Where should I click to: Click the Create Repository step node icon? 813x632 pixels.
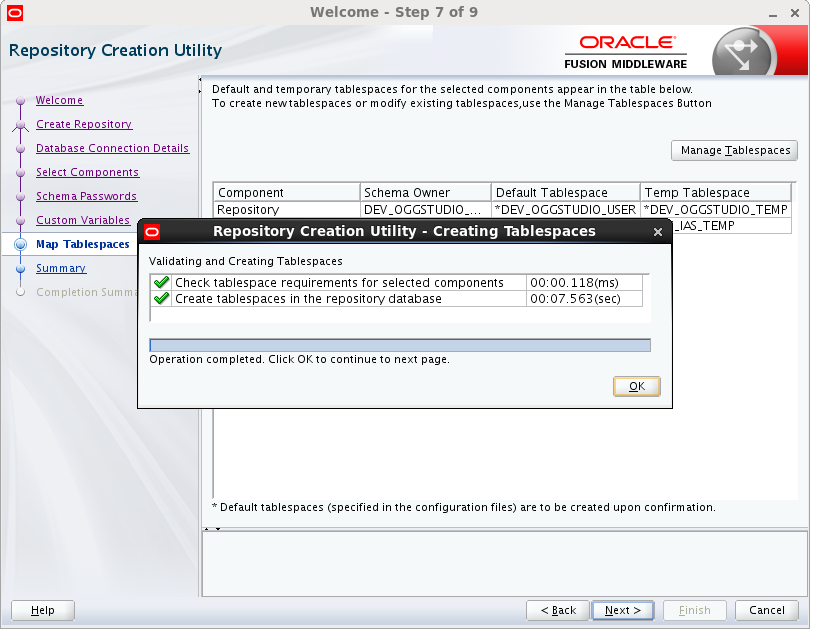(20, 125)
